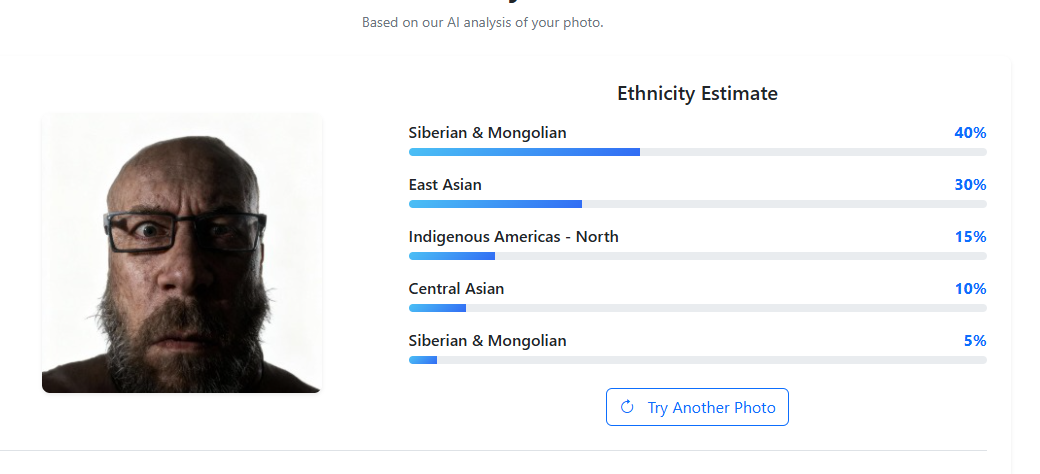Click the uploaded face photo thumbnail
Screen dimensions: 1040x474
coord(181,253)
